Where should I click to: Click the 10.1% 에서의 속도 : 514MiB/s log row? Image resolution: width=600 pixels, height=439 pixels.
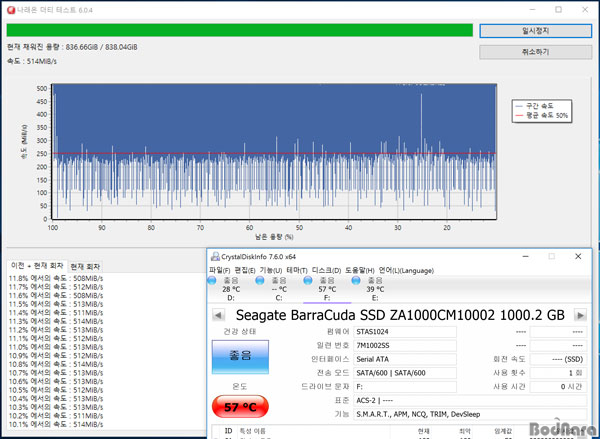point(56,424)
